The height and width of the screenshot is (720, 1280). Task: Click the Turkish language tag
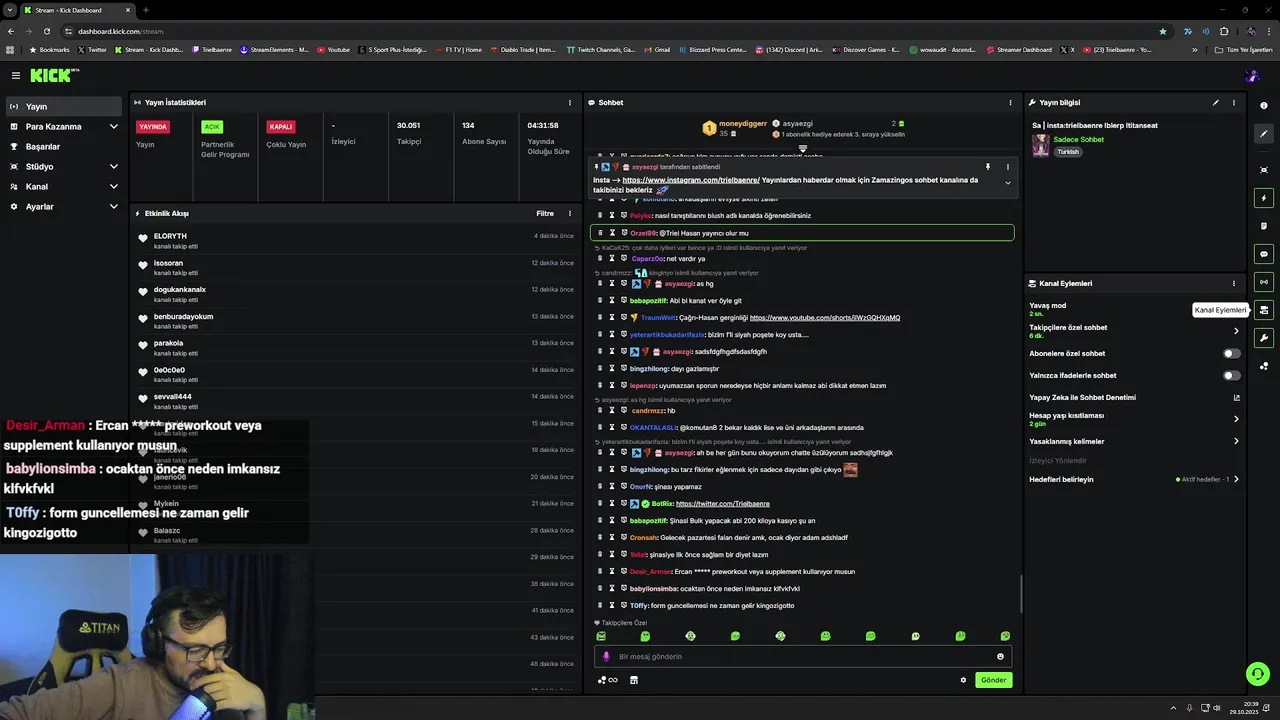coord(1068,152)
